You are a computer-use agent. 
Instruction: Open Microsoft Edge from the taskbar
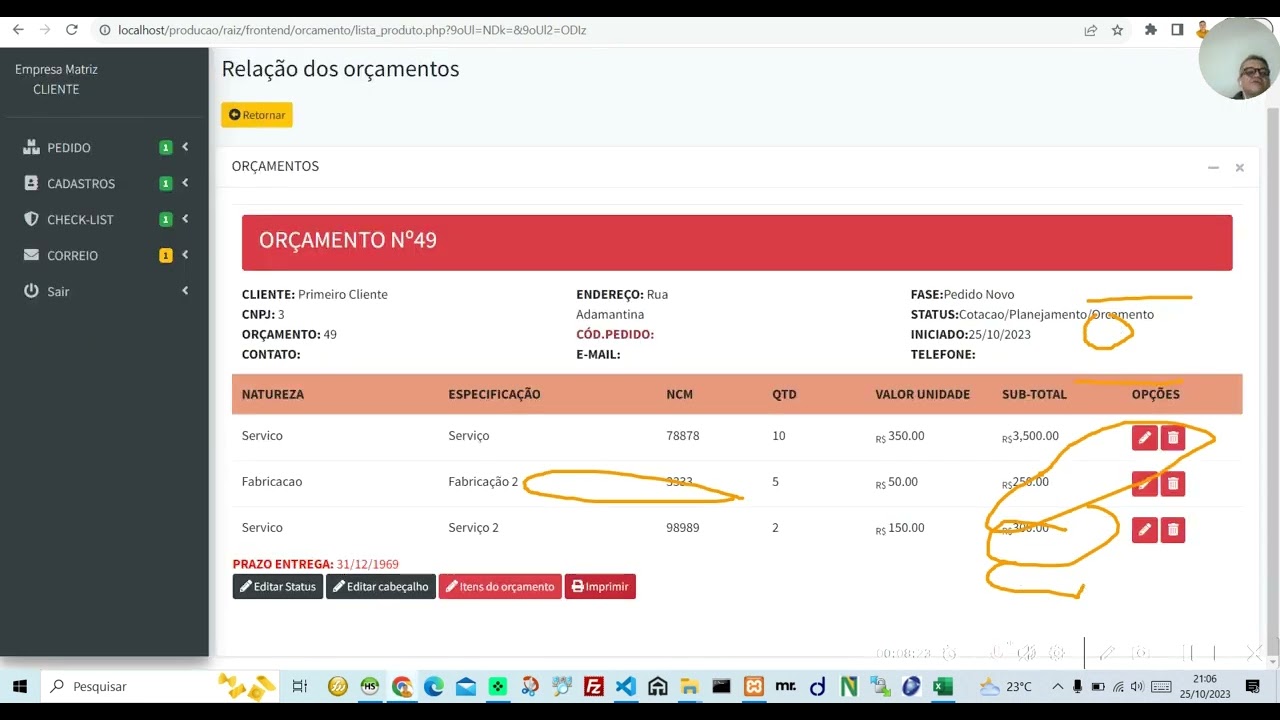click(433, 686)
